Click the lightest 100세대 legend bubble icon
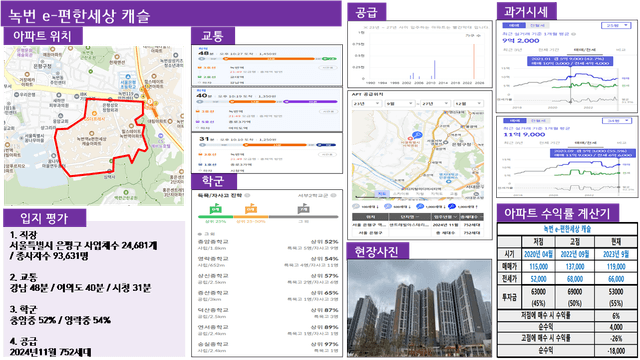This screenshot has width=640, height=360. [x=356, y=207]
